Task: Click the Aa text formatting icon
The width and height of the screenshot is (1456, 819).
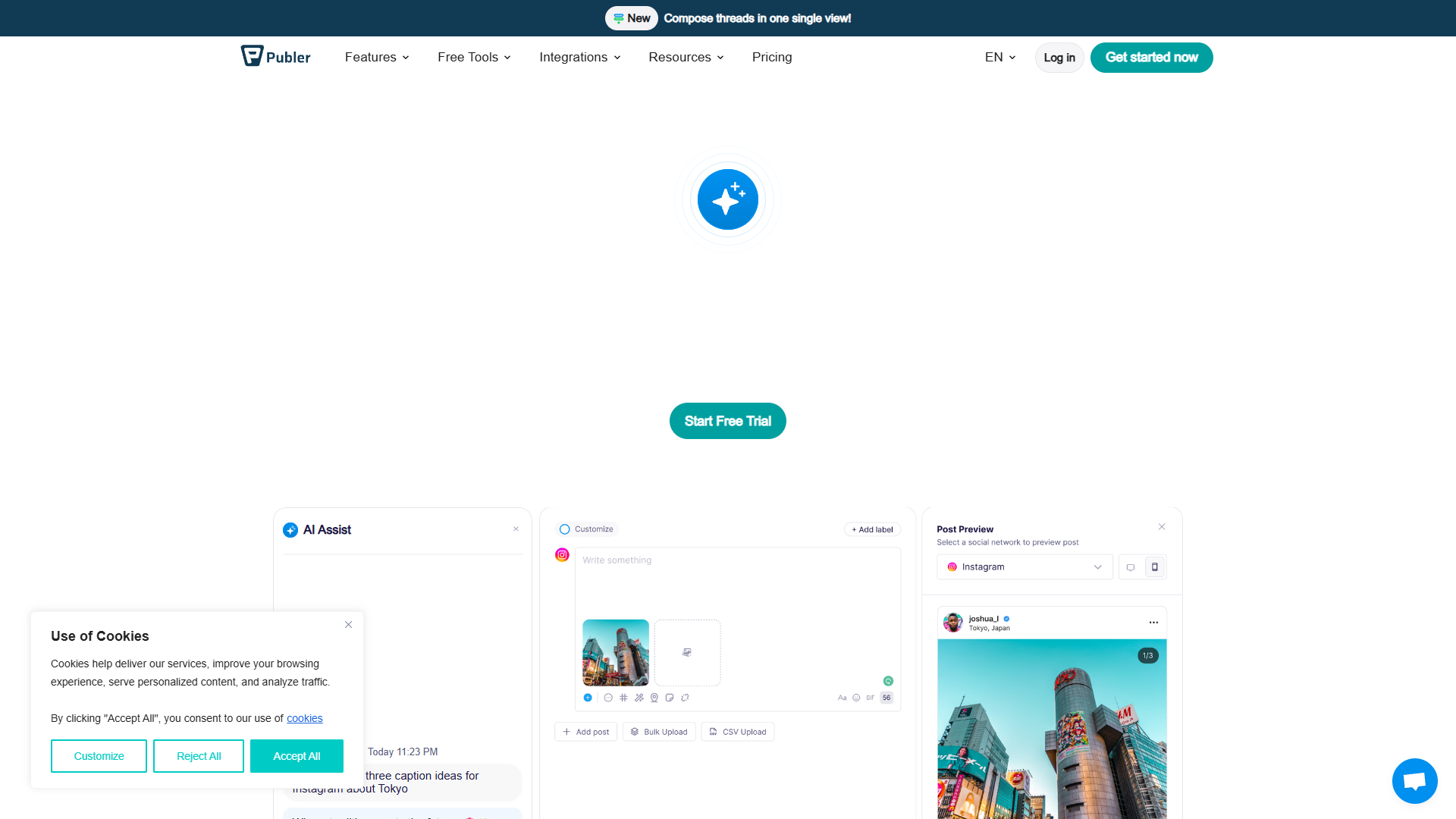Action: [x=842, y=698]
